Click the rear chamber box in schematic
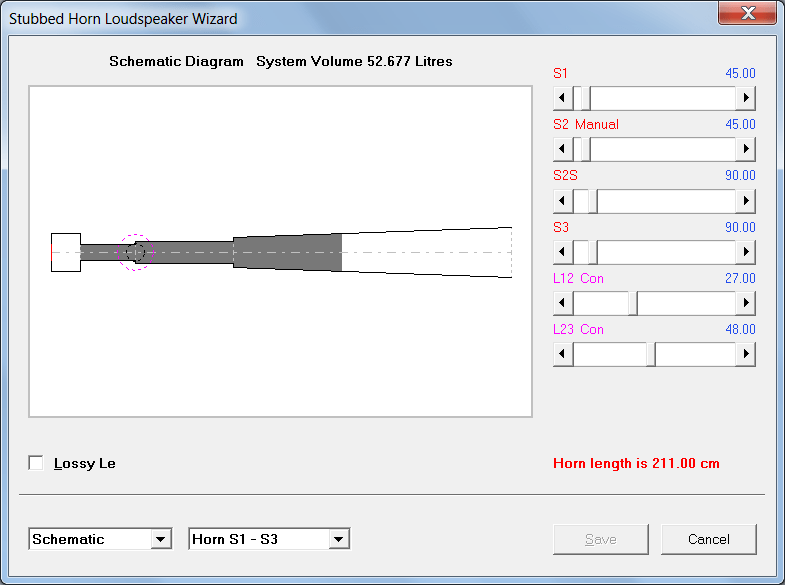This screenshot has width=785, height=585. point(66,252)
